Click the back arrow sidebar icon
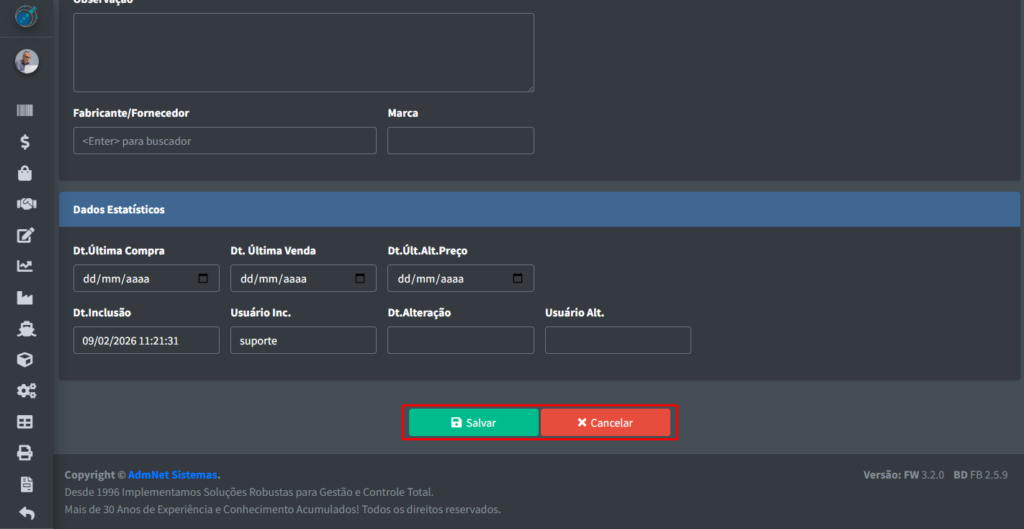1024x529 pixels. tap(26, 513)
